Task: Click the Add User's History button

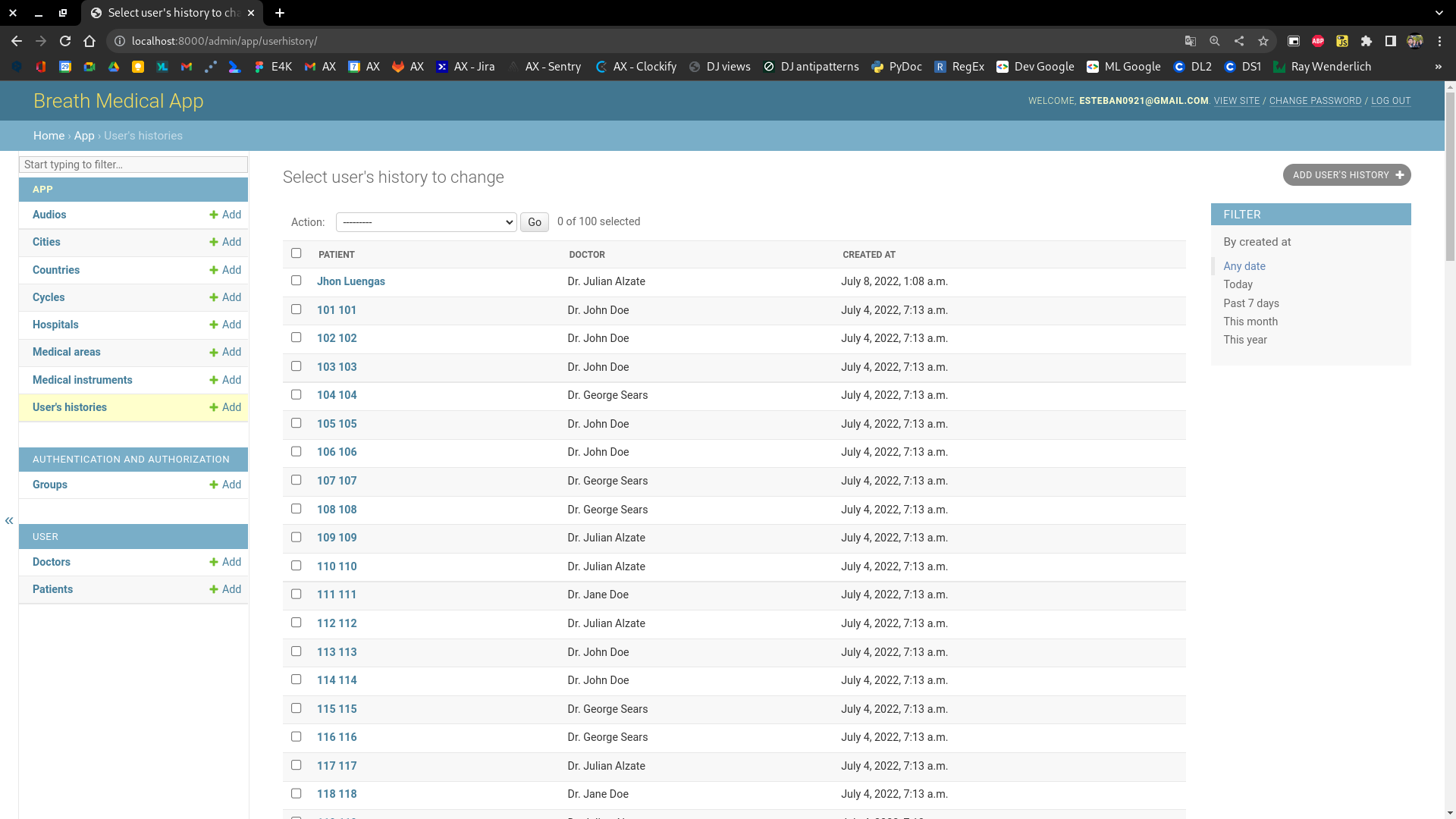Action: (1346, 175)
